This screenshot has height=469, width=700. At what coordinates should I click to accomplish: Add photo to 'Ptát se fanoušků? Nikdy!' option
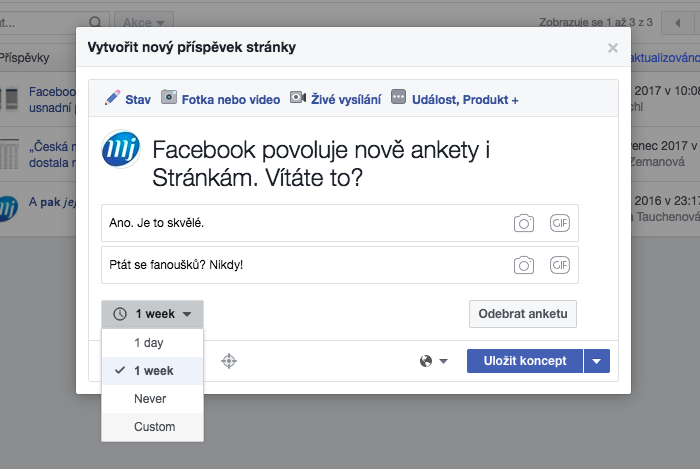524,265
